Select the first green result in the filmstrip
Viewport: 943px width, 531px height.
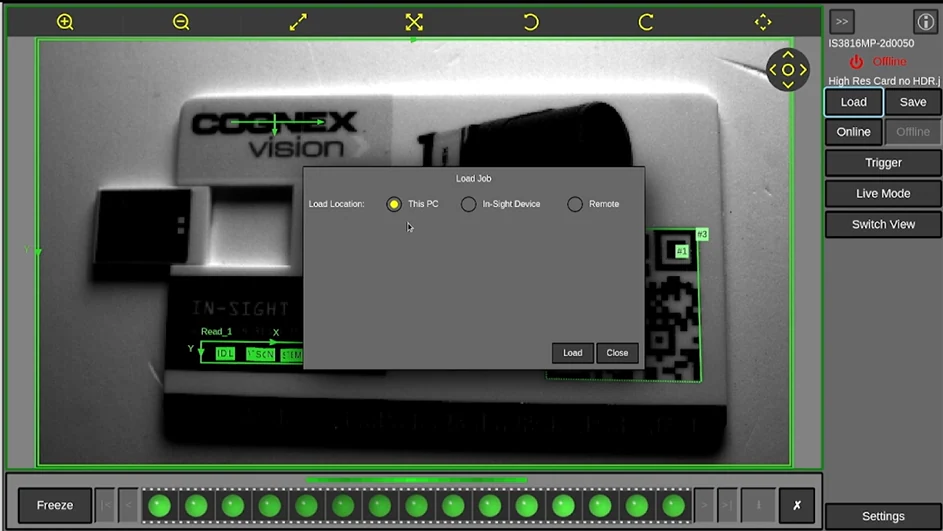(x=159, y=506)
